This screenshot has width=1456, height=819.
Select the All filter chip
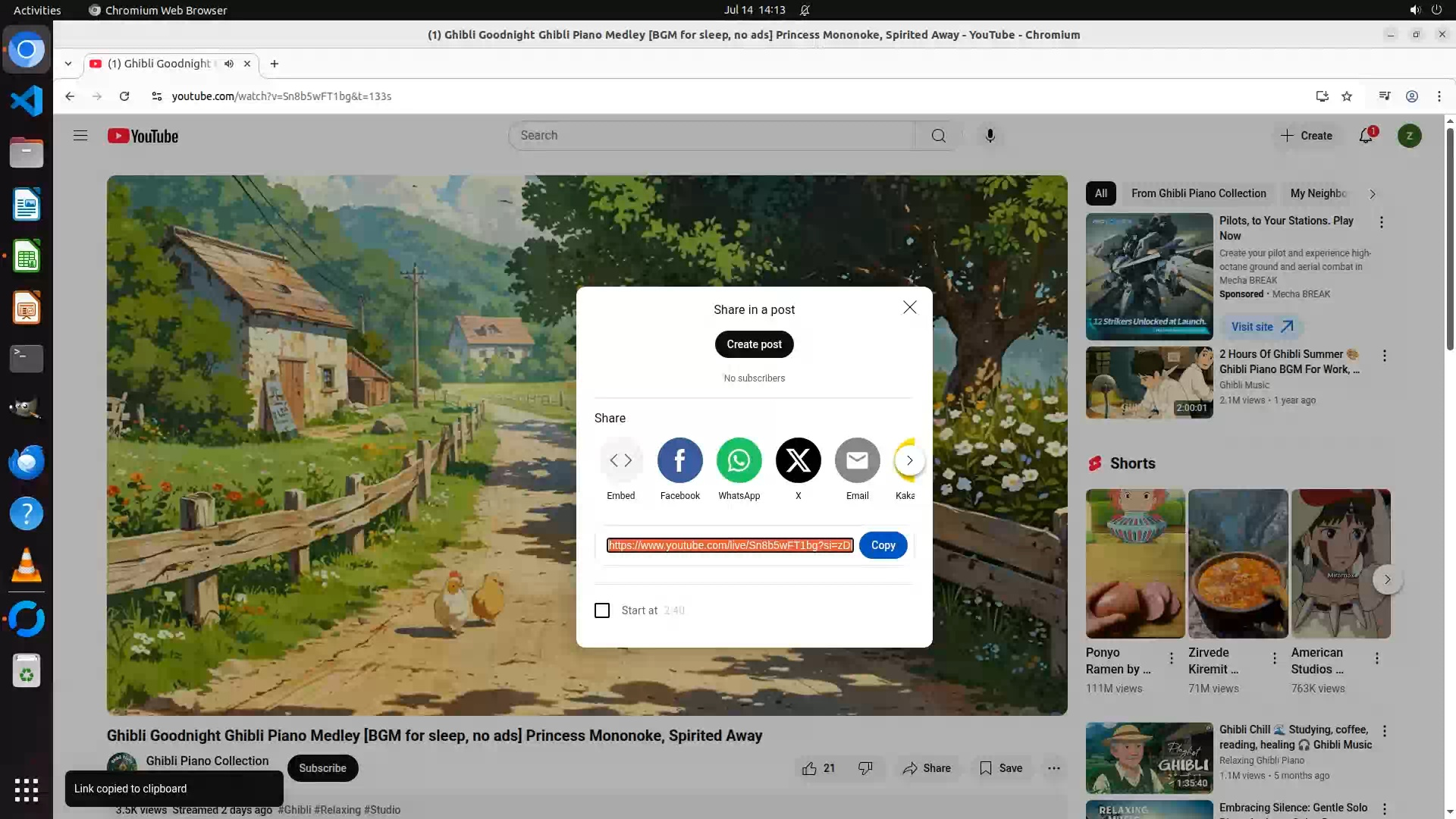click(1100, 193)
